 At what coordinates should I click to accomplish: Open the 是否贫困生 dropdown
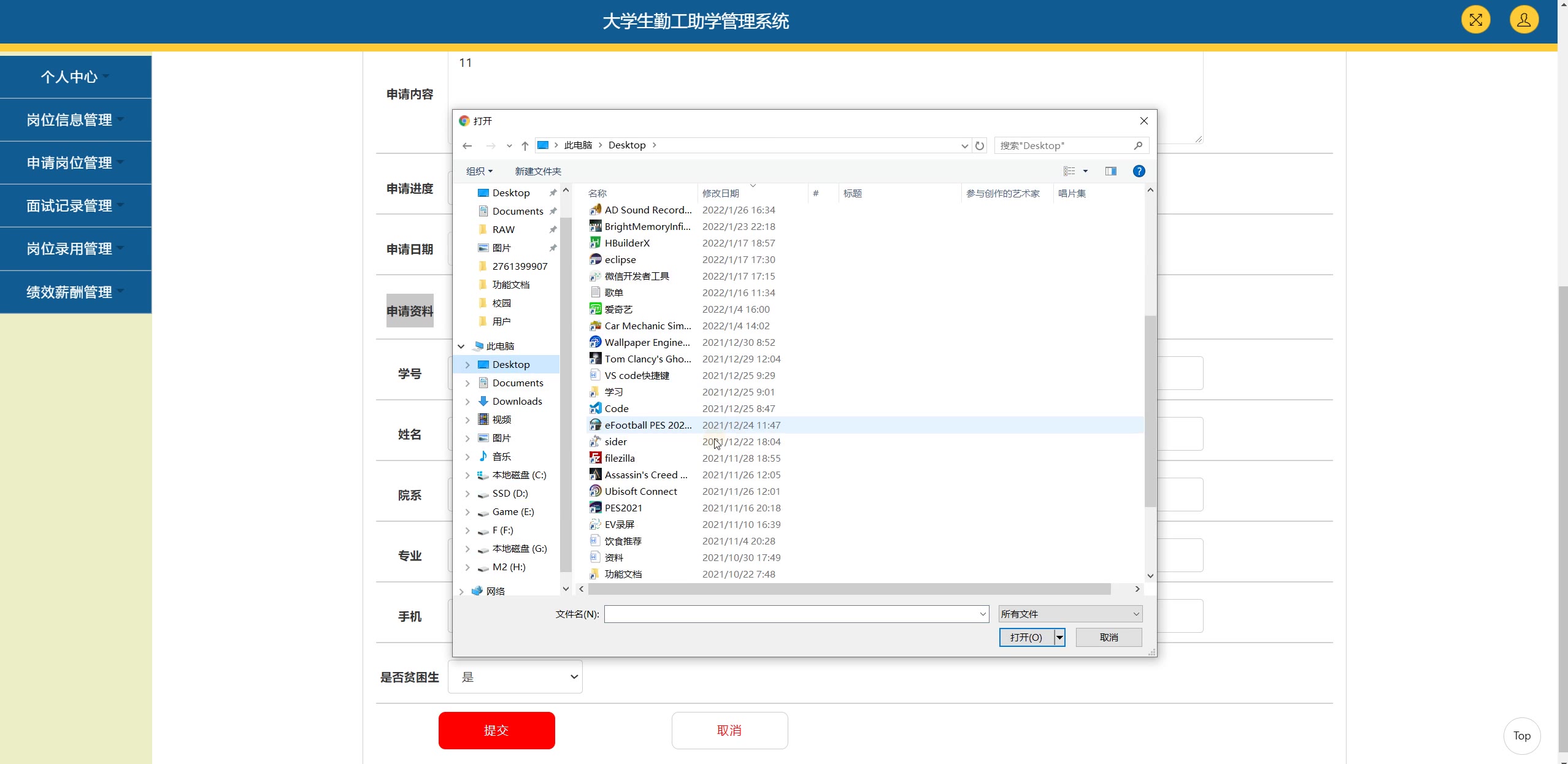tap(515, 677)
